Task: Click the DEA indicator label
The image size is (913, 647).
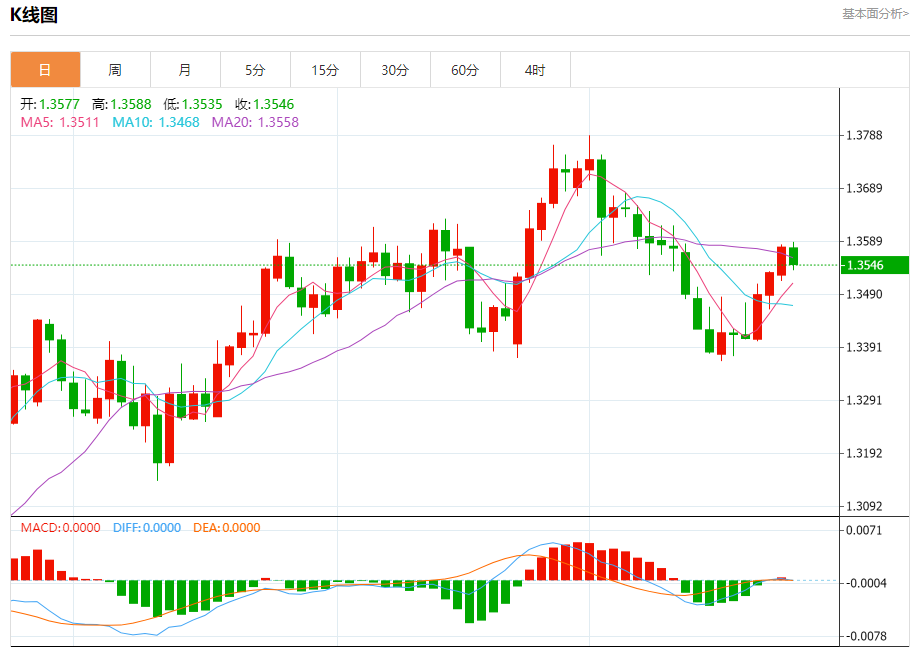Action: pyautogui.click(x=227, y=528)
